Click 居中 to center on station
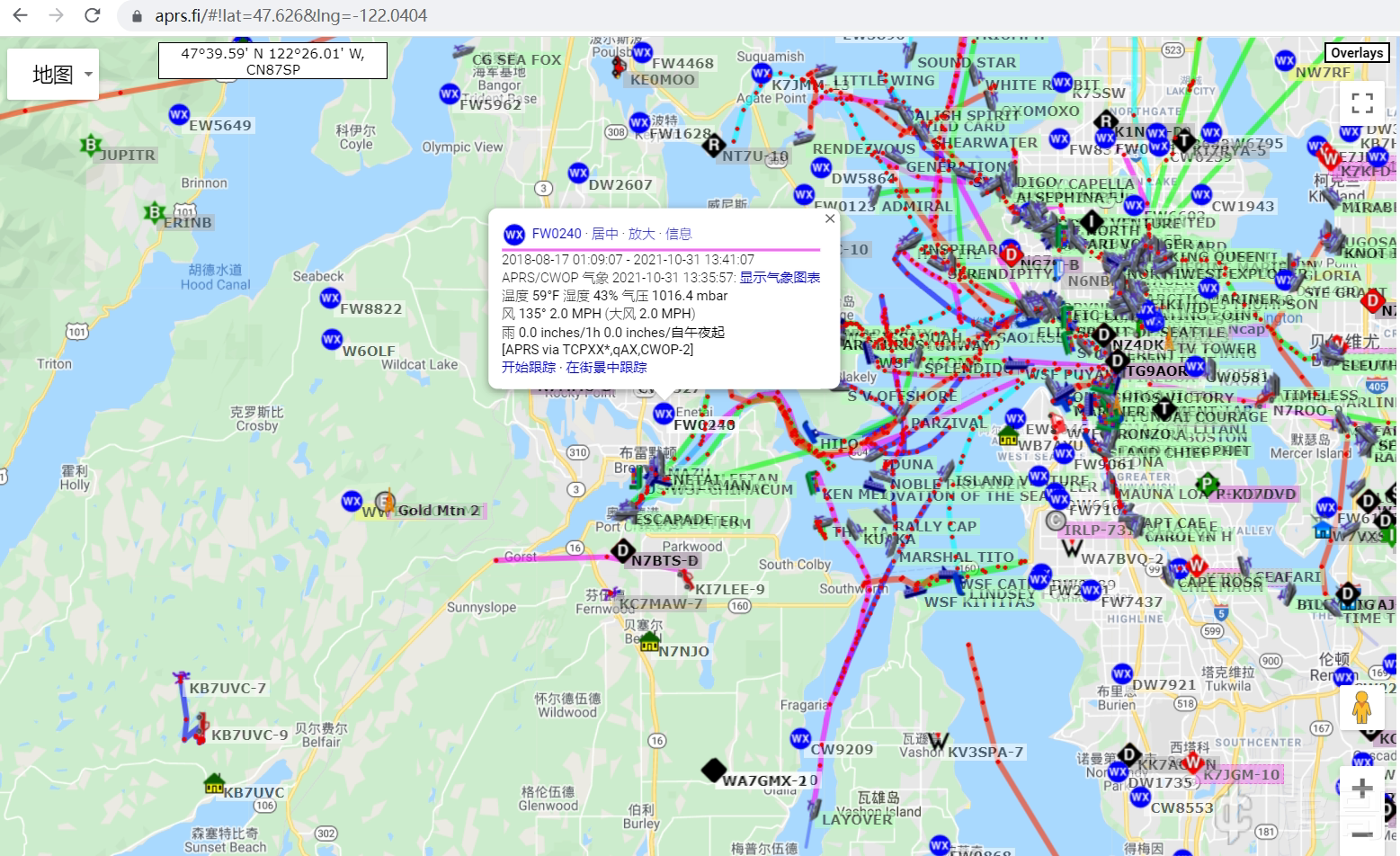The height and width of the screenshot is (856, 1400). click(x=604, y=234)
